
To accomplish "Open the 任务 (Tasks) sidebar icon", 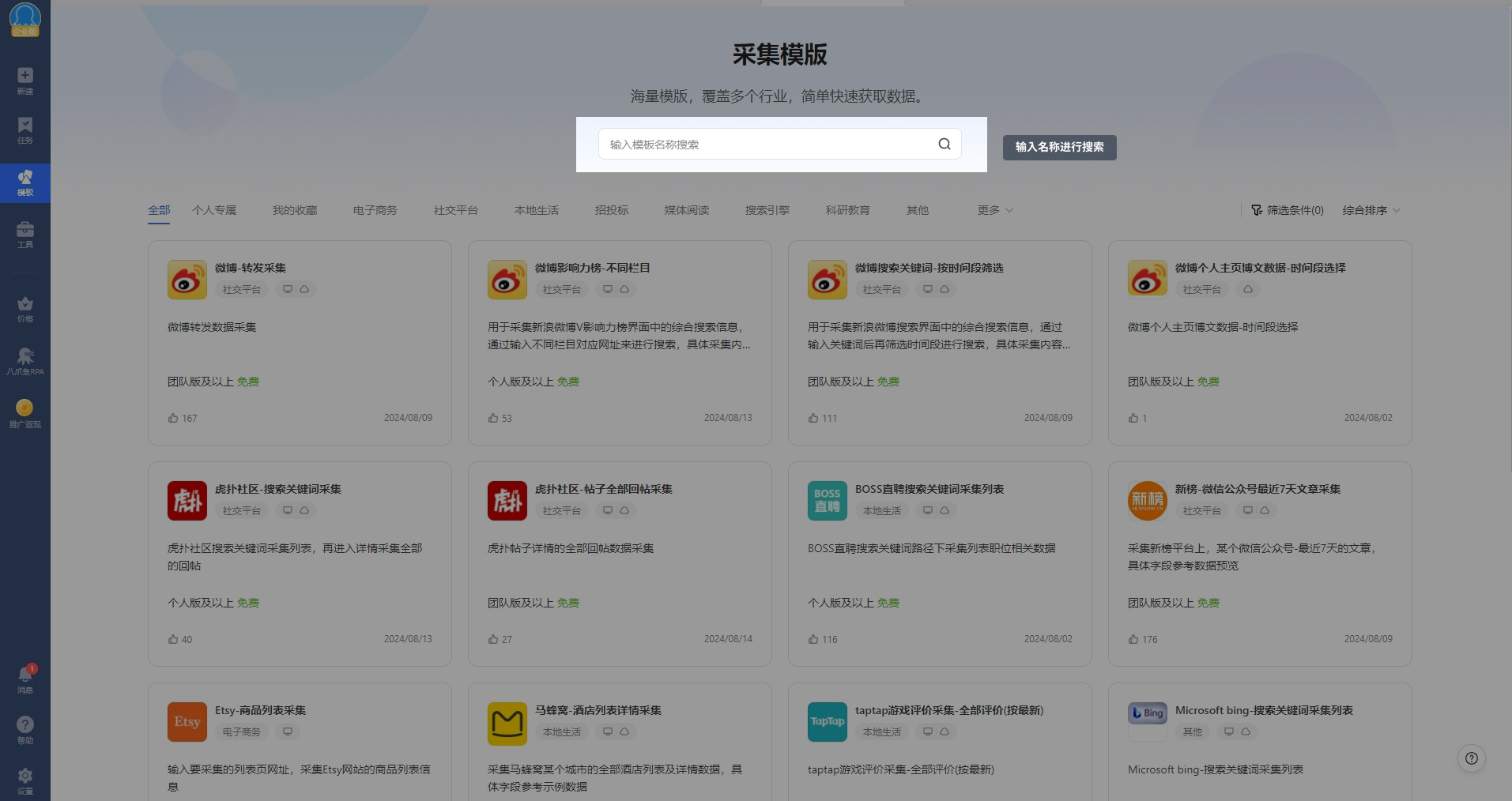I will [25, 130].
